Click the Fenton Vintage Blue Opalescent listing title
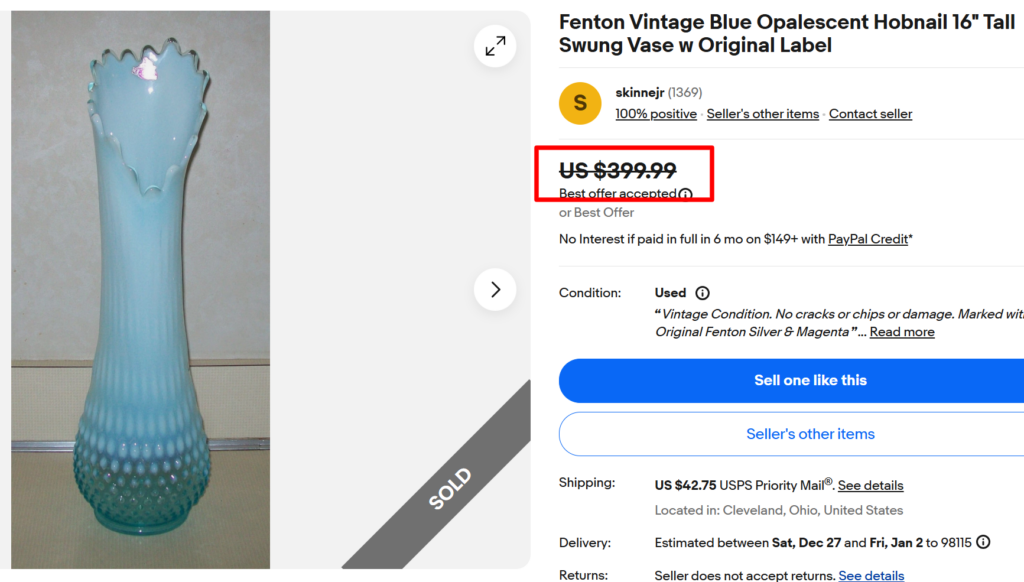The height and width of the screenshot is (582, 1024). pos(787,34)
